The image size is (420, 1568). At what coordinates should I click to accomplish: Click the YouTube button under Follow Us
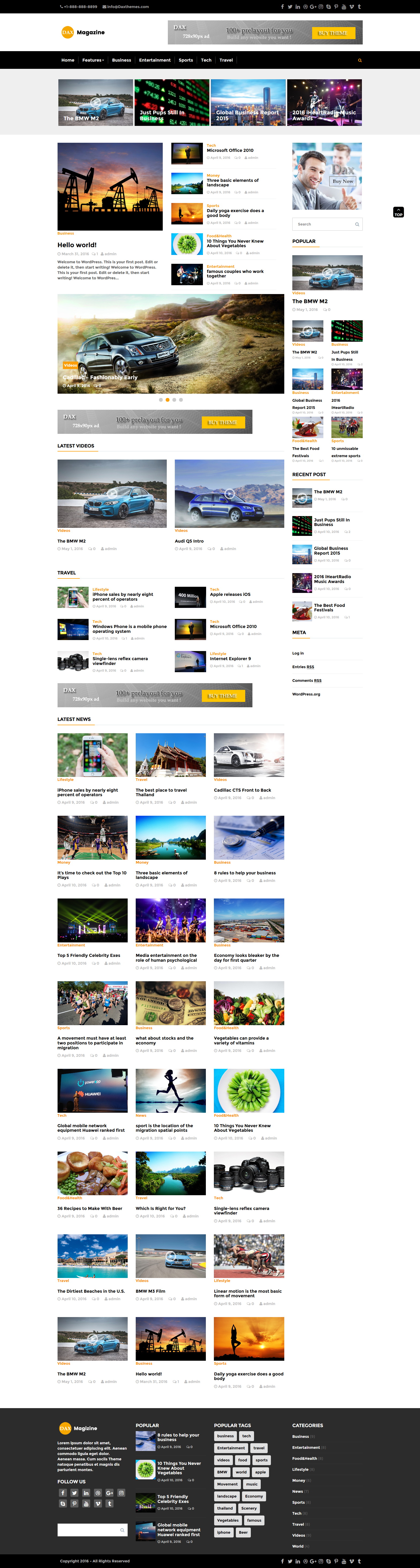pos(86,1503)
